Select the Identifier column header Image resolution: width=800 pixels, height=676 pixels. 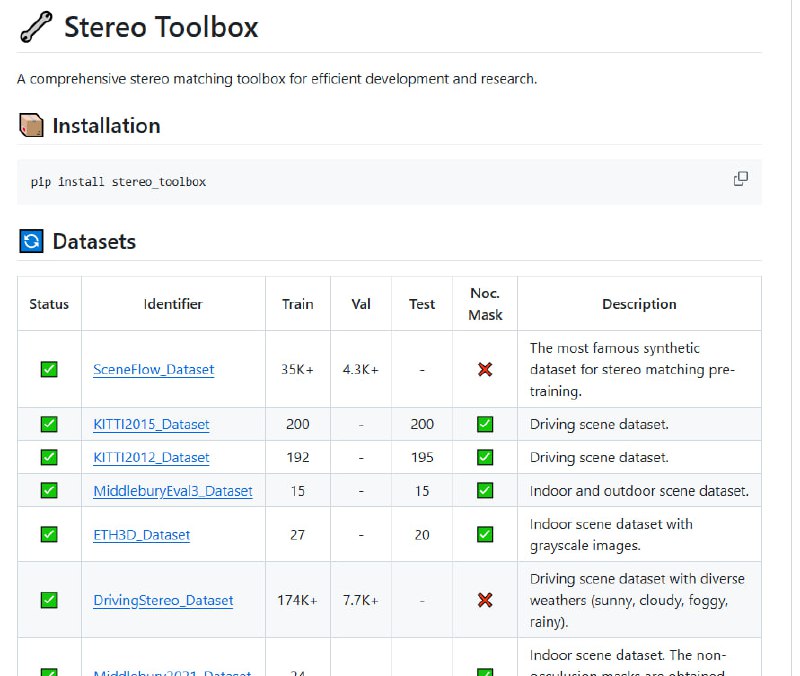[173, 303]
